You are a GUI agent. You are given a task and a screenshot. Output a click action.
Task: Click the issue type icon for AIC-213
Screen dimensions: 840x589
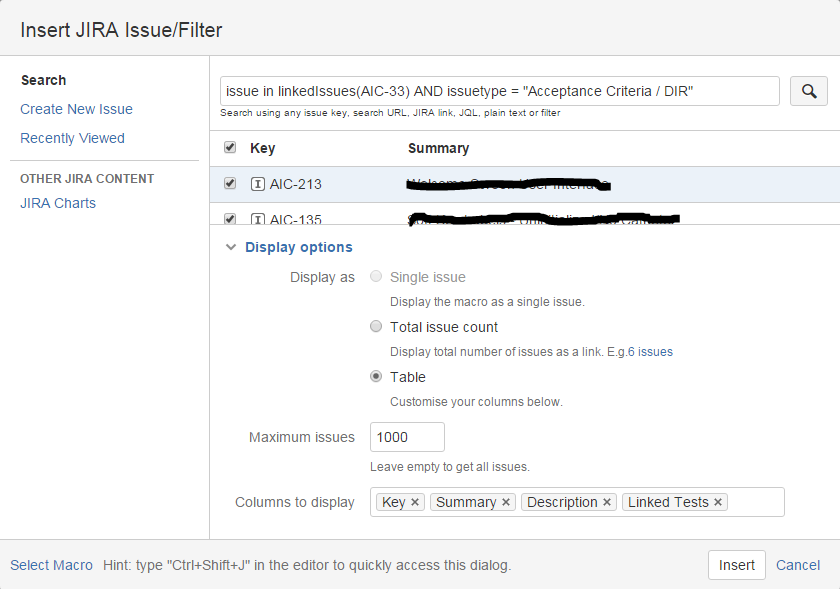click(258, 184)
